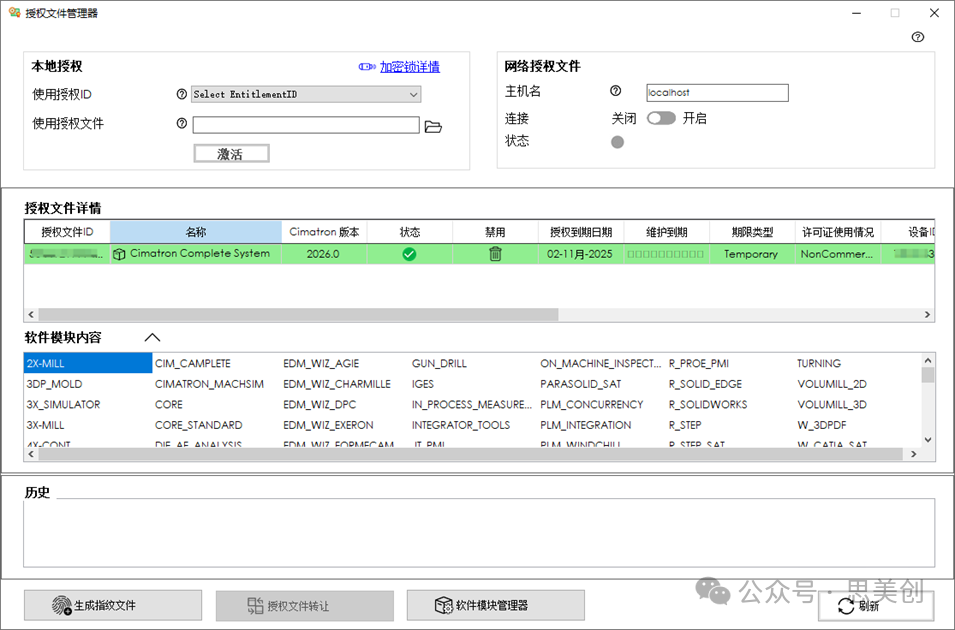Click the module list scroll left arrow
This screenshot has width=955, height=630.
point(31,454)
